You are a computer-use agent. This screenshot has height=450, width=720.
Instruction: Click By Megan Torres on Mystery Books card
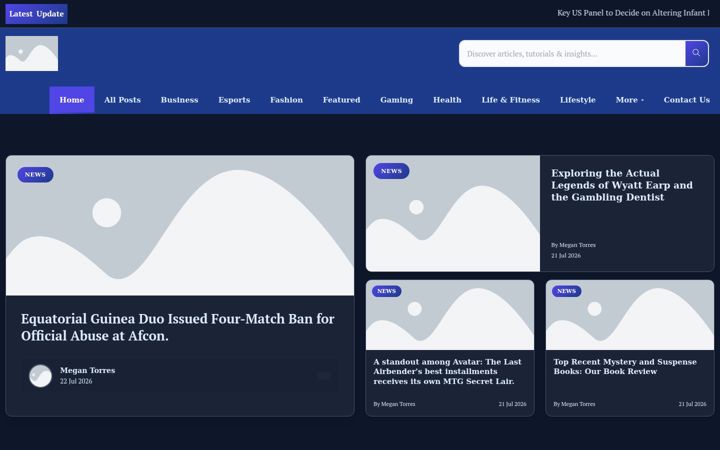tap(574, 404)
